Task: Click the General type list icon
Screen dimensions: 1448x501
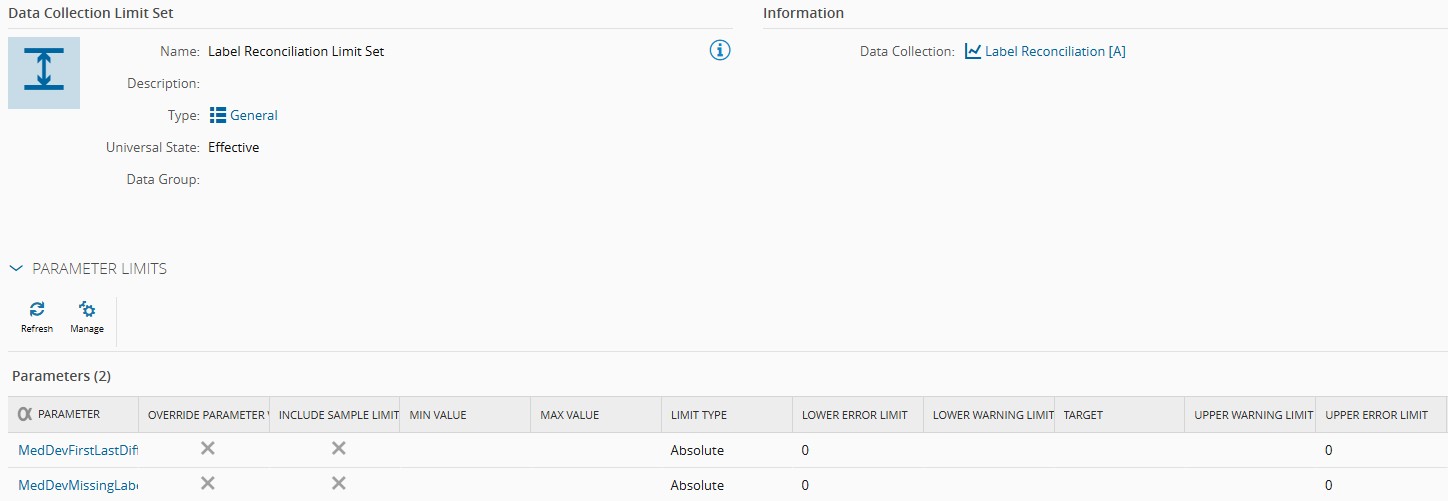Action: coord(218,115)
